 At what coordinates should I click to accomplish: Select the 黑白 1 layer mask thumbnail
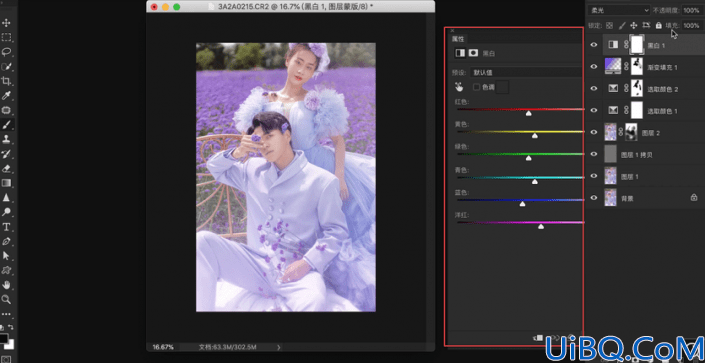[637, 44]
